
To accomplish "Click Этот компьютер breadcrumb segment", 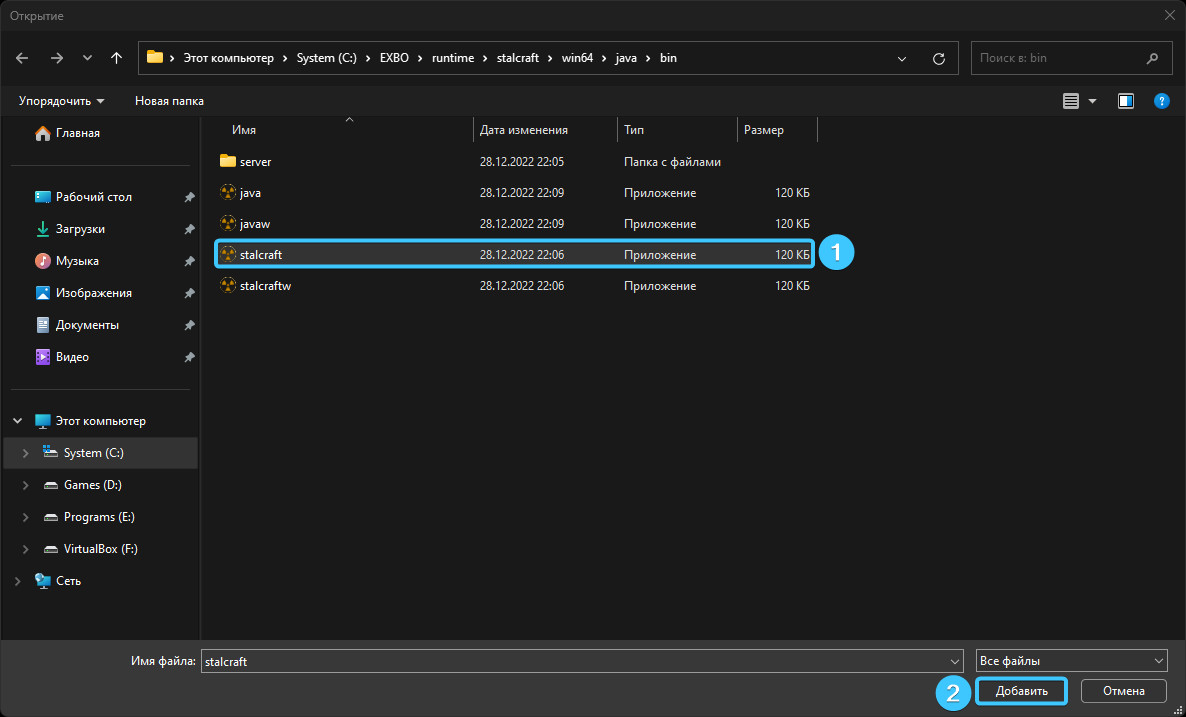I will pos(228,58).
